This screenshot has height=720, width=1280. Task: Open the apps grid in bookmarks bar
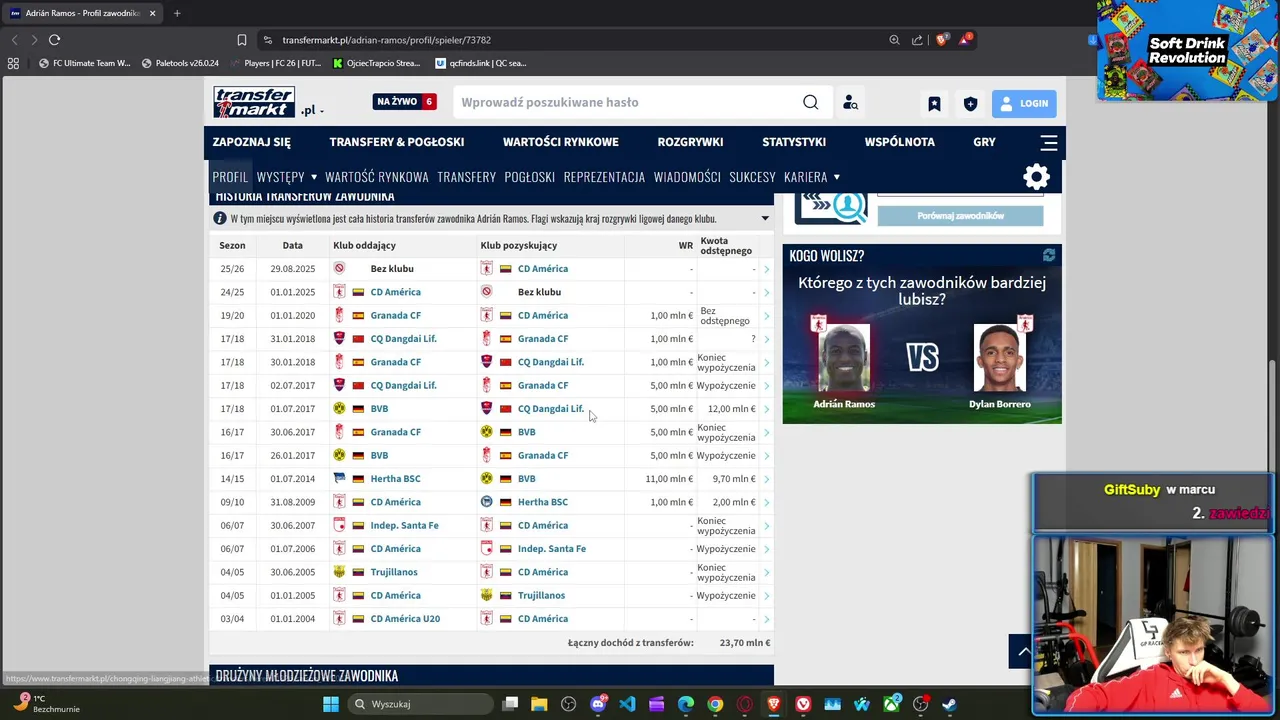(13, 63)
